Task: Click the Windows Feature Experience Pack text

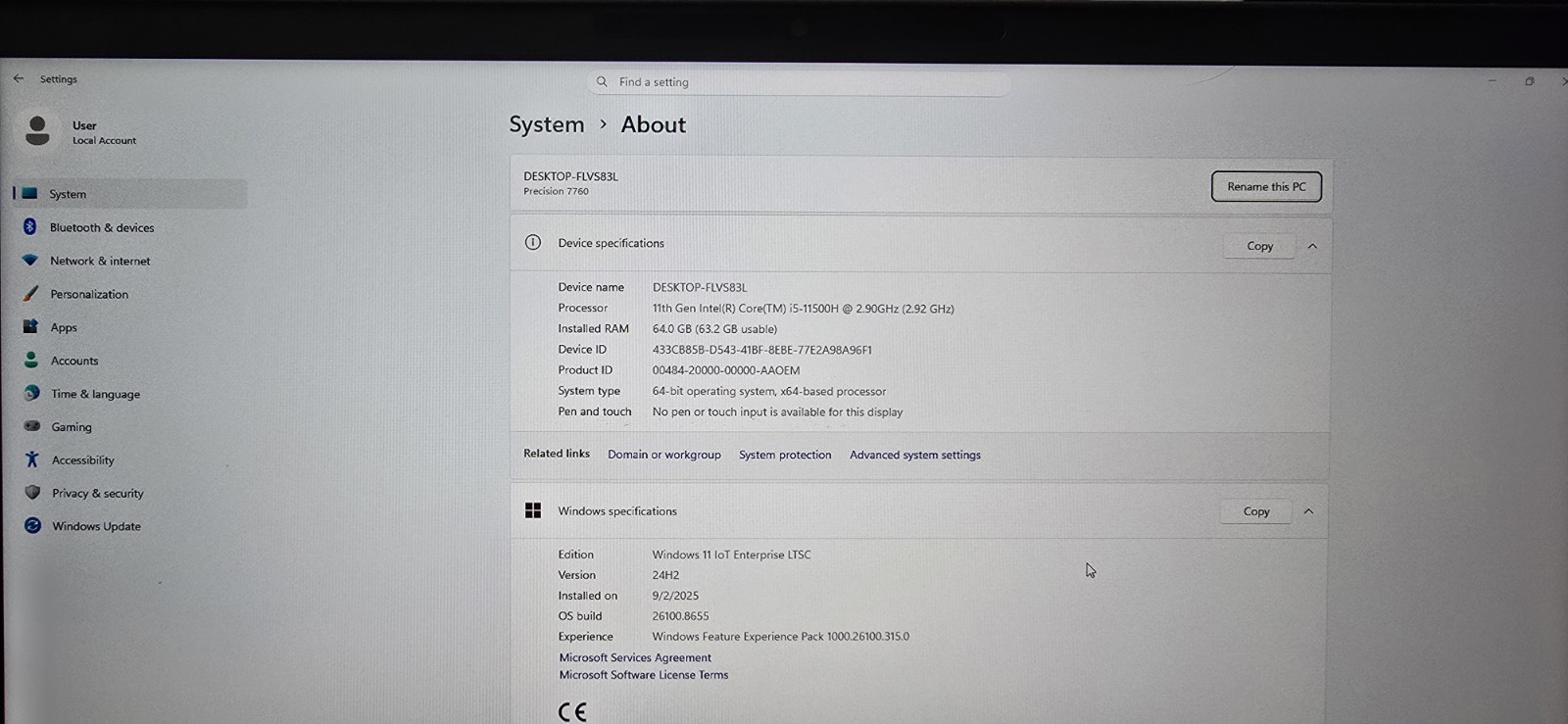Action: tap(780, 637)
